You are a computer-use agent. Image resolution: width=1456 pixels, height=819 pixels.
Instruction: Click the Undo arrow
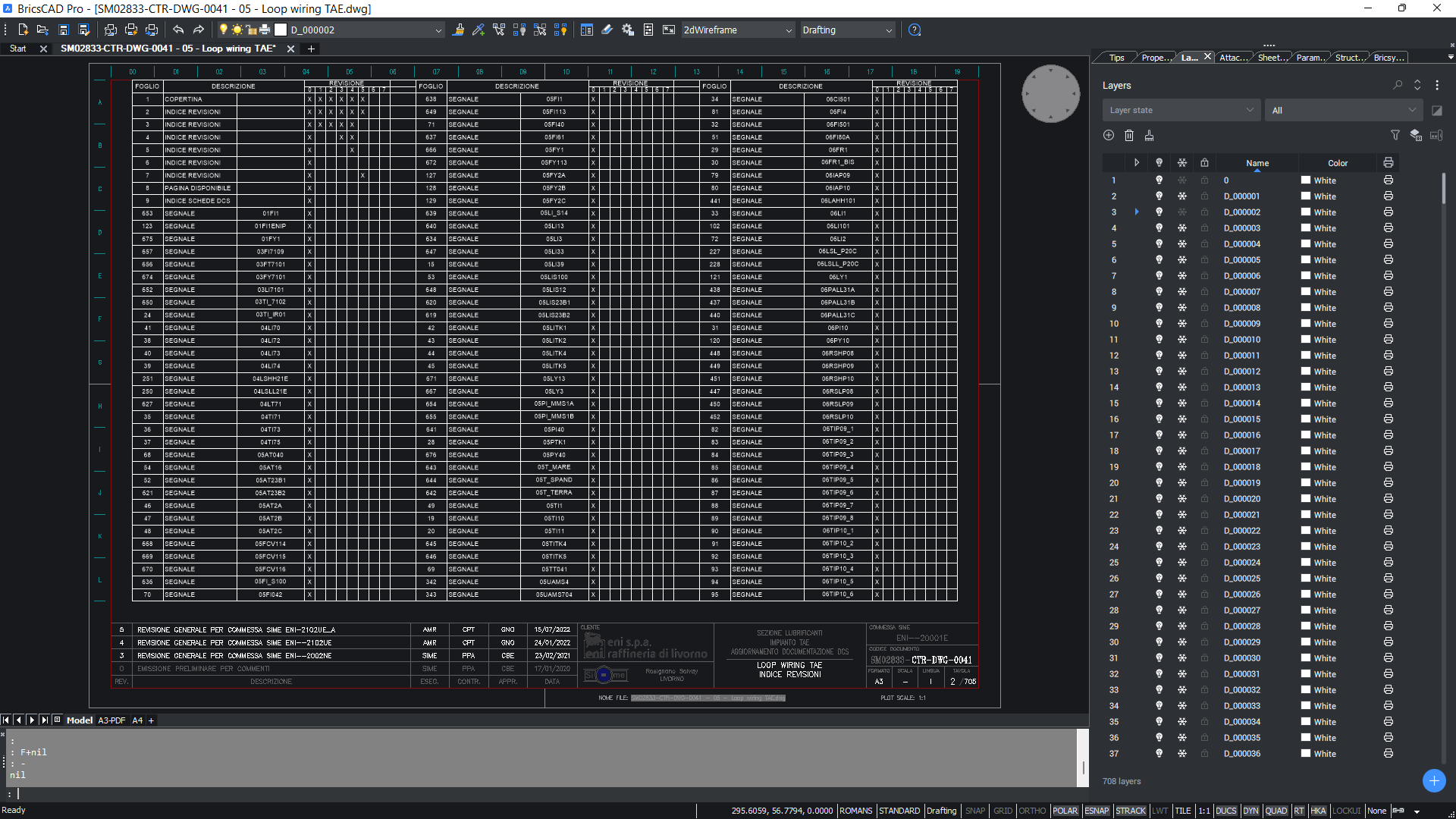tap(178, 30)
